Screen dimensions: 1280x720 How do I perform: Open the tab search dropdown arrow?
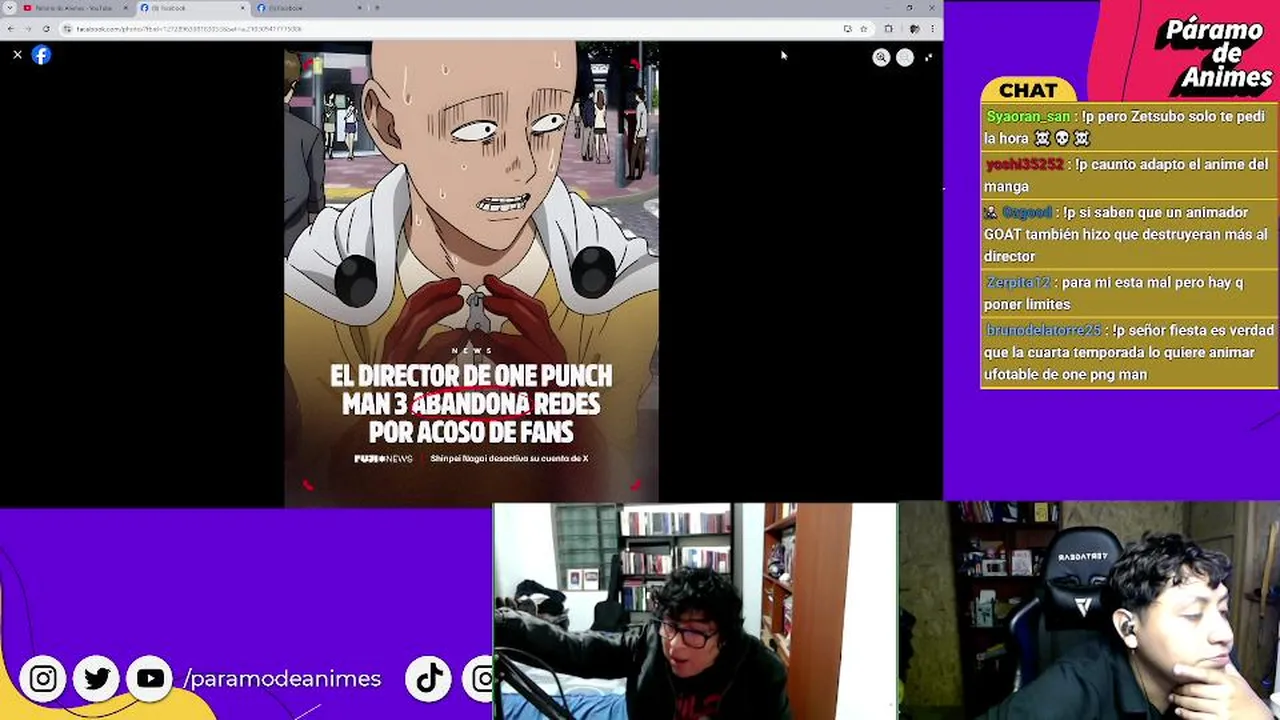pos(10,8)
